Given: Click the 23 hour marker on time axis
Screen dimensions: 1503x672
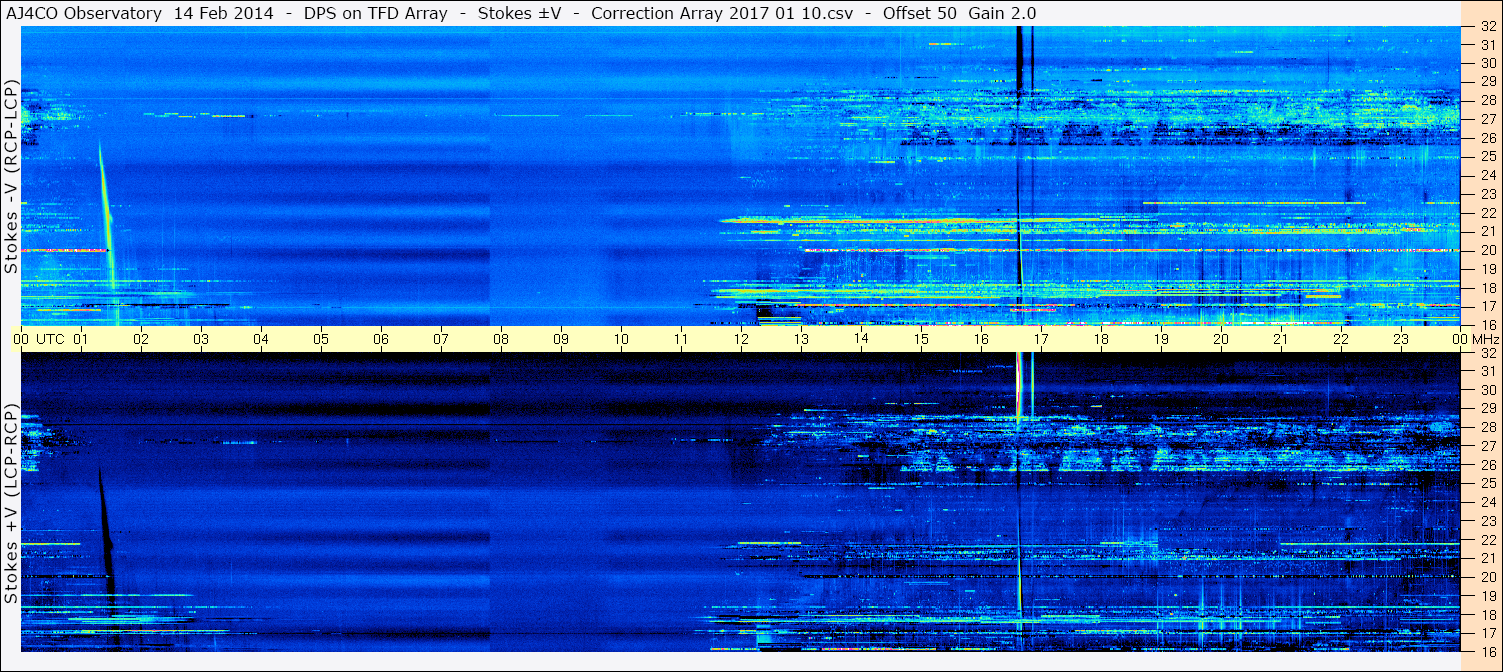Looking at the screenshot, I should point(1401,339).
